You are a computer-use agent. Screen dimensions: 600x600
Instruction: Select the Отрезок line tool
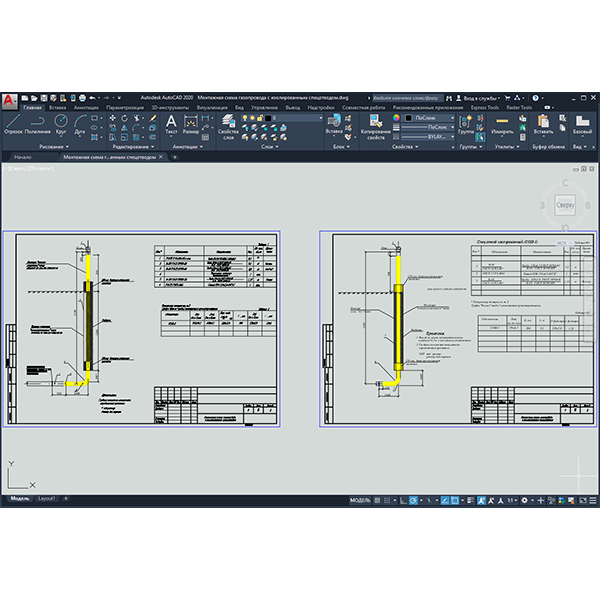point(13,124)
